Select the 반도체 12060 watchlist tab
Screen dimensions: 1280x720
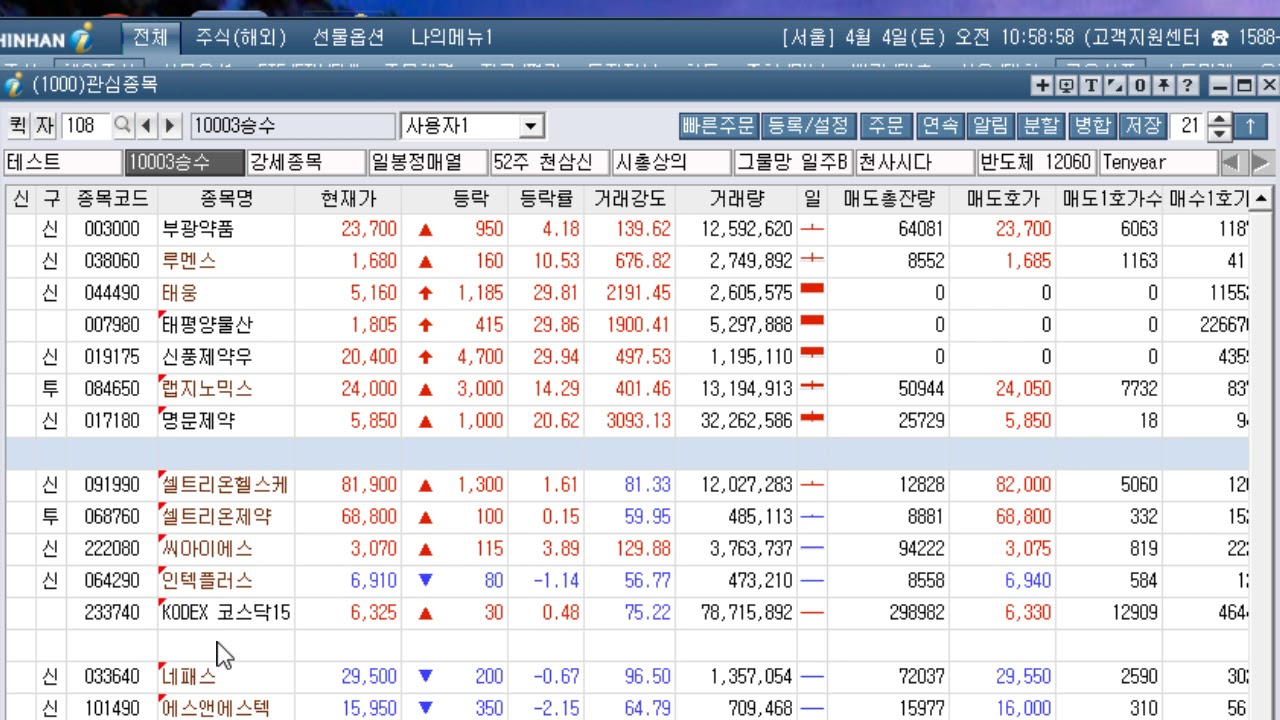(1037, 162)
